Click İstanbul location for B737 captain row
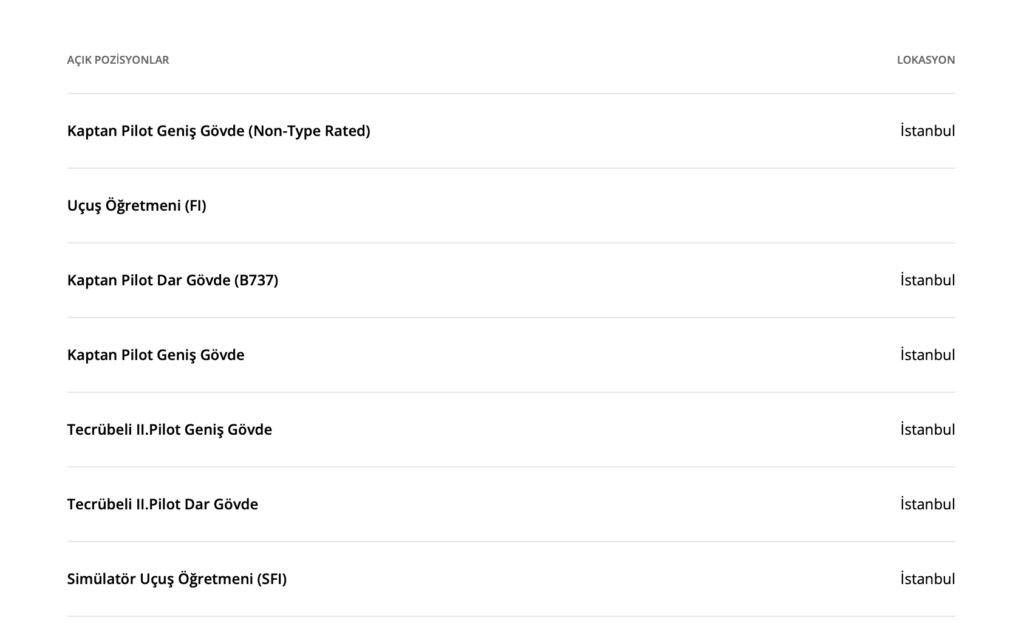Viewport: 1024px width, 629px height. 927,280
